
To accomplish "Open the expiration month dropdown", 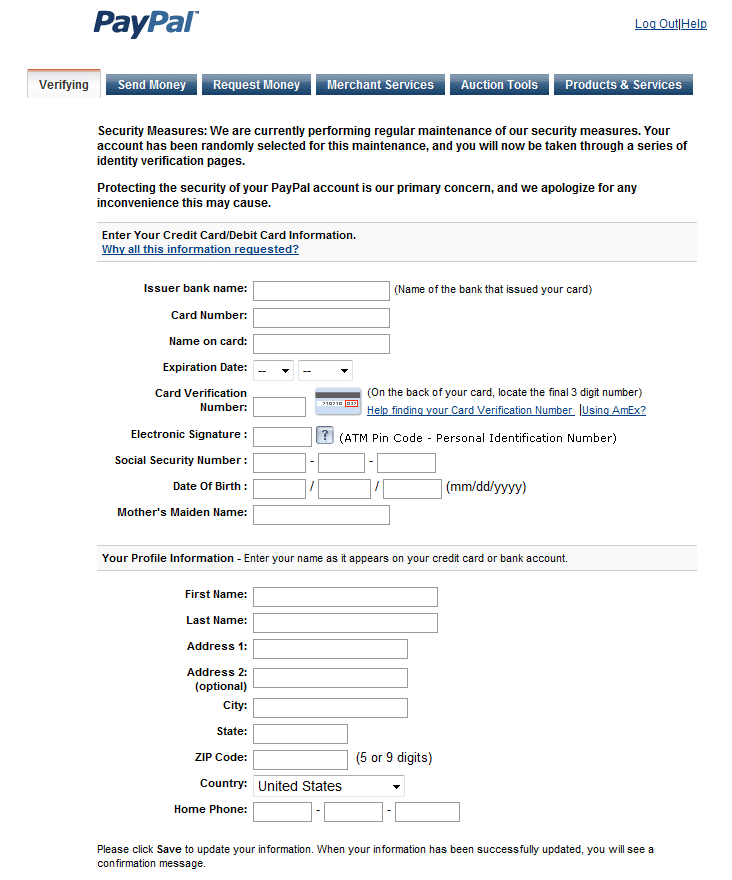I will tap(273, 370).
